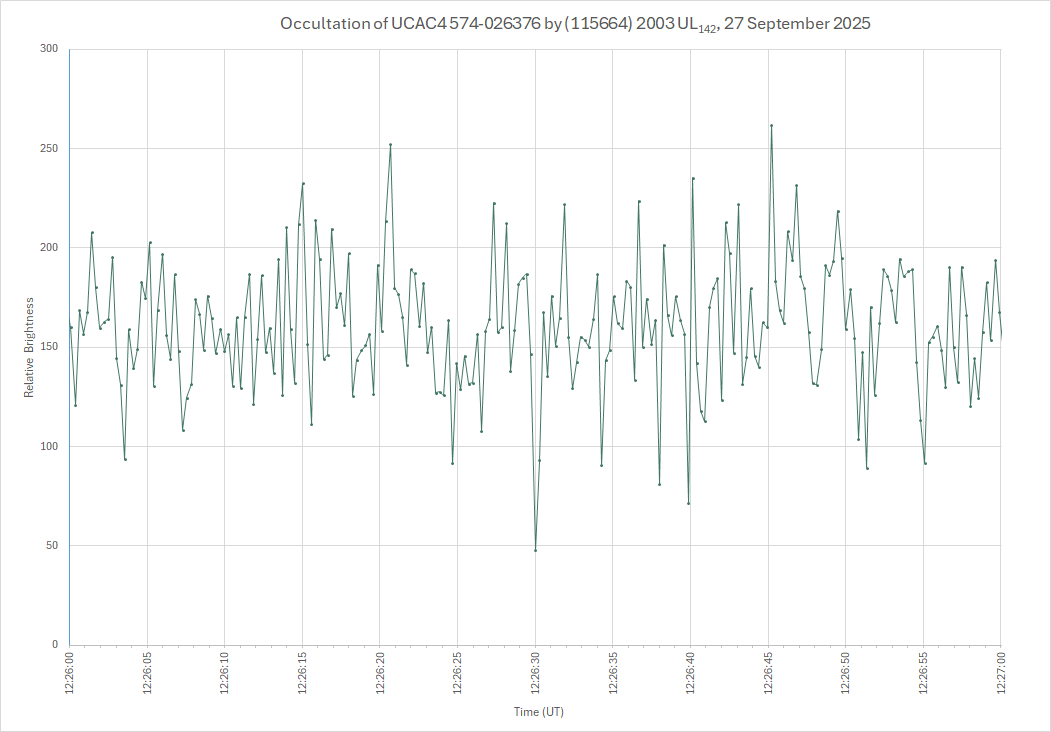Click the lowest data point near 12:26:30

tap(535, 550)
